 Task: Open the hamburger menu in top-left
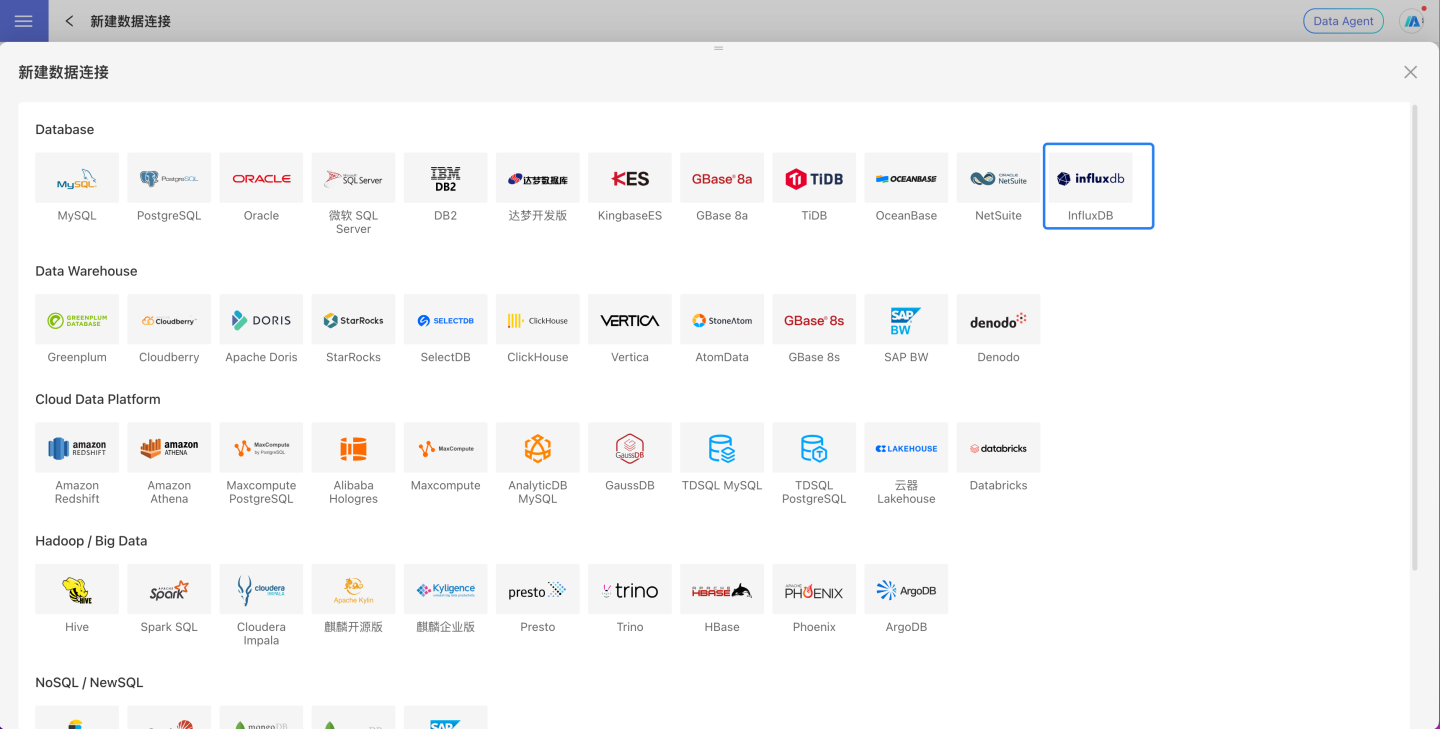click(x=24, y=21)
